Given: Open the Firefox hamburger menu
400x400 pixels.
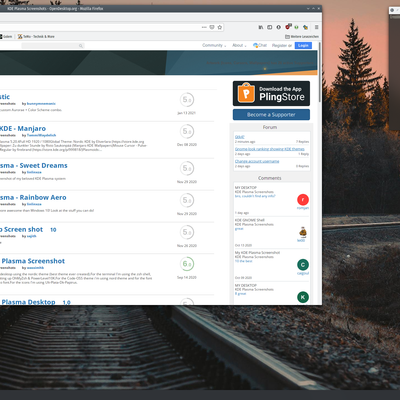Looking at the screenshot, I should (x=316, y=27).
